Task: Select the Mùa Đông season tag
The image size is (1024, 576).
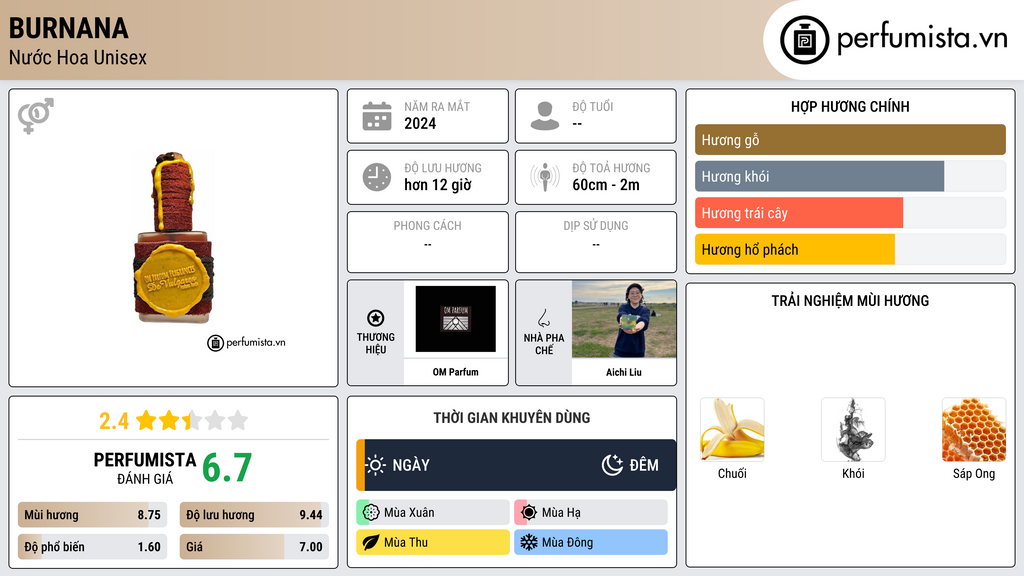Action: pyautogui.click(x=591, y=543)
